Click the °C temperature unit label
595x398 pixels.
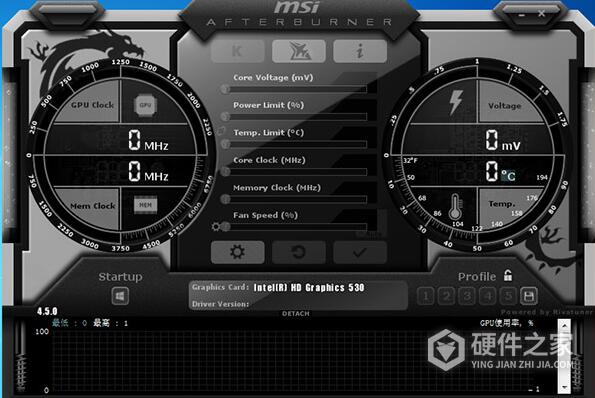(x=508, y=175)
